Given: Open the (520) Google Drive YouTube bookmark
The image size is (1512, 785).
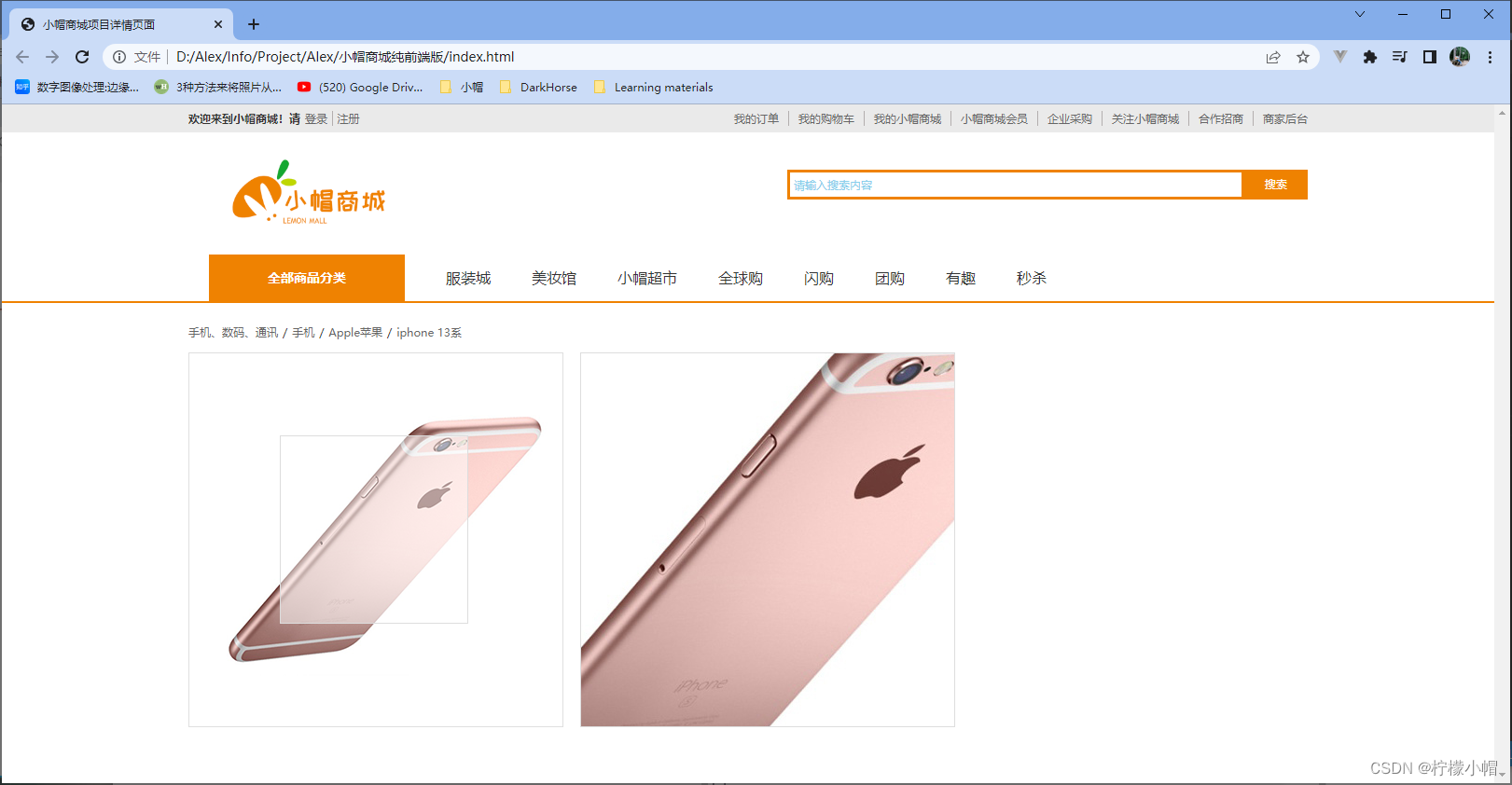Looking at the screenshot, I should pyautogui.click(x=360, y=87).
